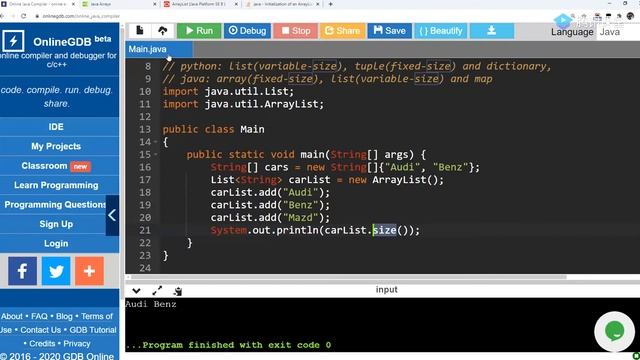Click 'import java.util.ArrayList;' on line 11

click(x=243, y=104)
